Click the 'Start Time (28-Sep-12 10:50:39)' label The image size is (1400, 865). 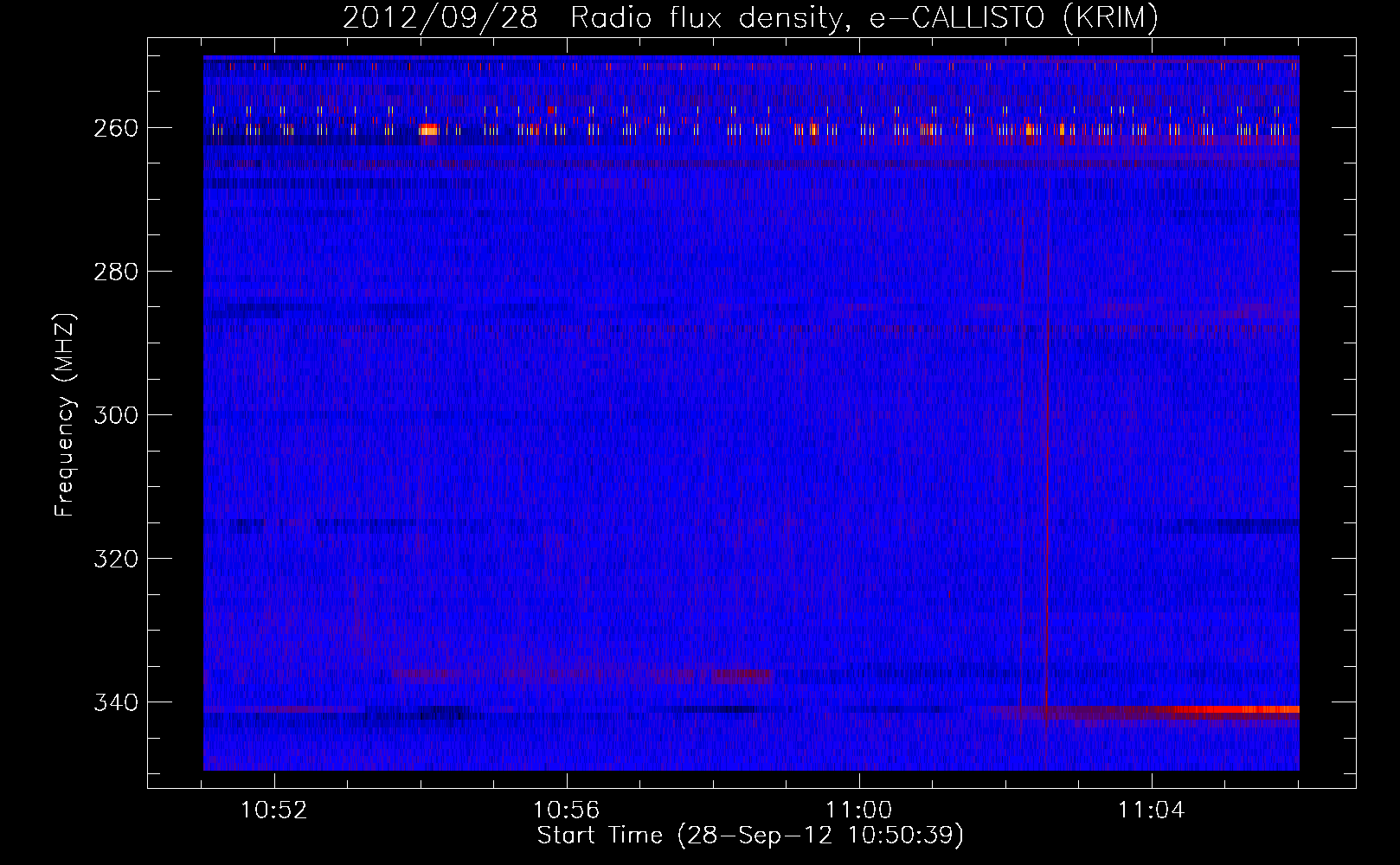tap(750, 836)
